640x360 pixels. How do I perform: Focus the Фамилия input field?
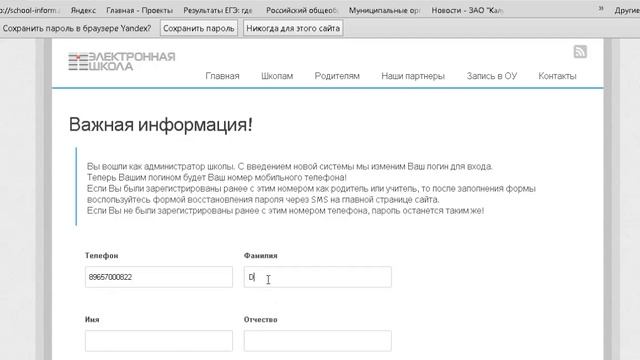point(318,277)
